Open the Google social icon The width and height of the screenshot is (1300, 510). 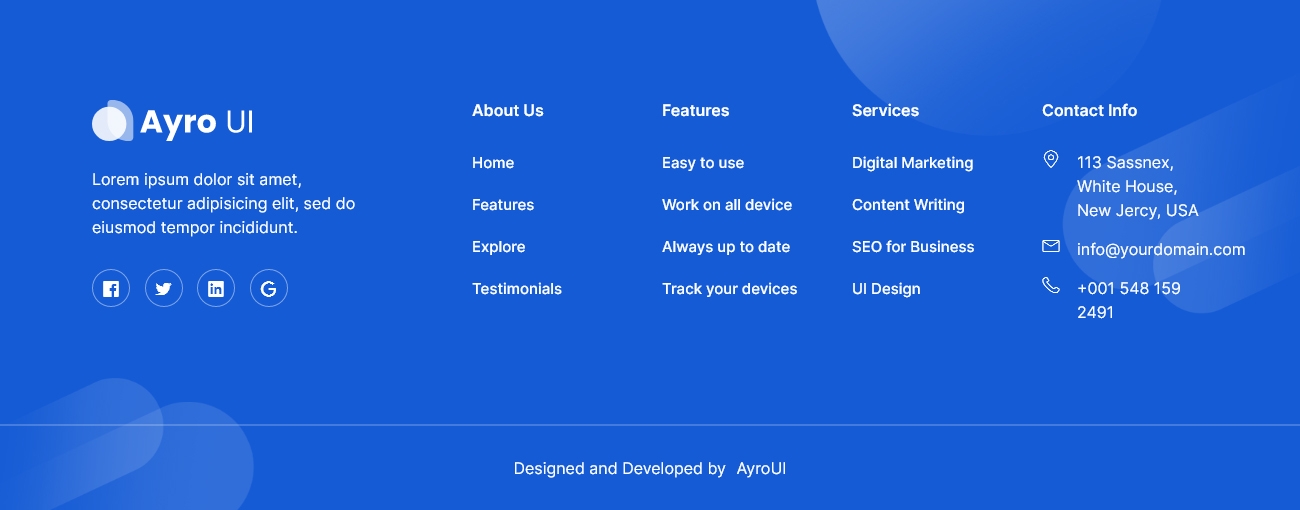tap(268, 289)
